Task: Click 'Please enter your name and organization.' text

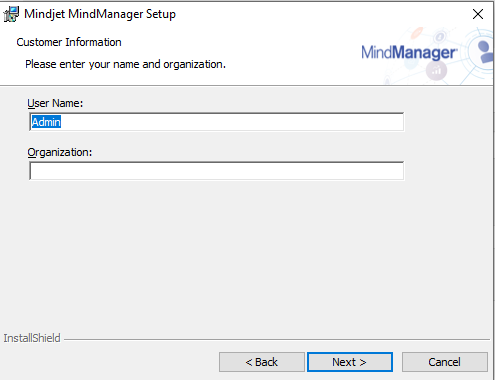Action: pos(125,64)
